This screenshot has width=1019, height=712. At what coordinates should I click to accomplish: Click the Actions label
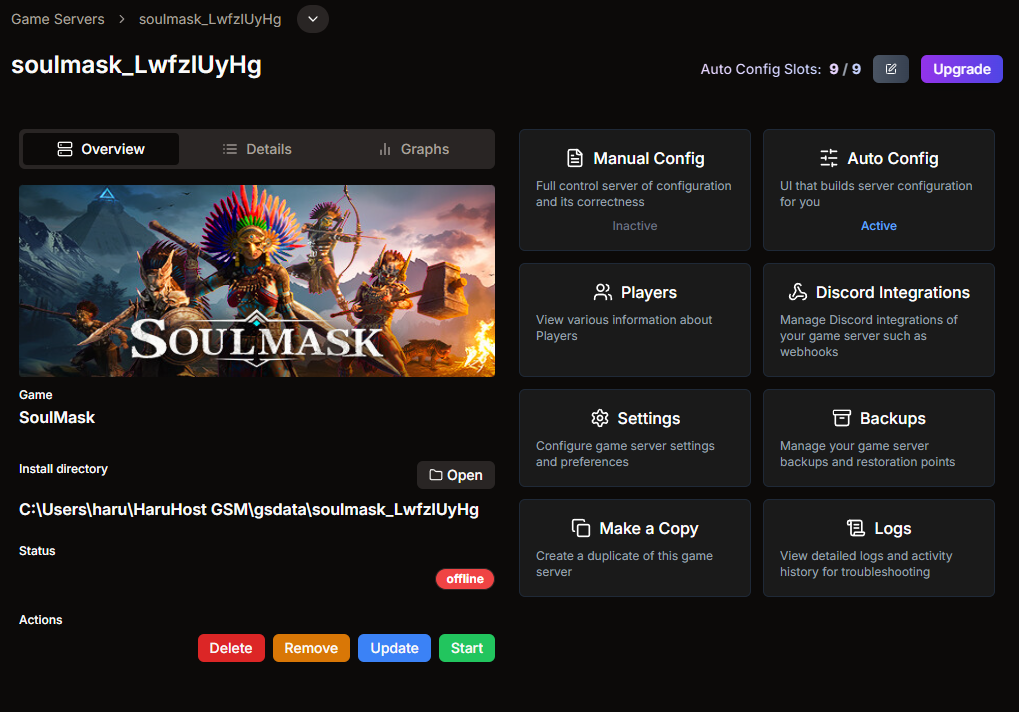pyautogui.click(x=40, y=620)
